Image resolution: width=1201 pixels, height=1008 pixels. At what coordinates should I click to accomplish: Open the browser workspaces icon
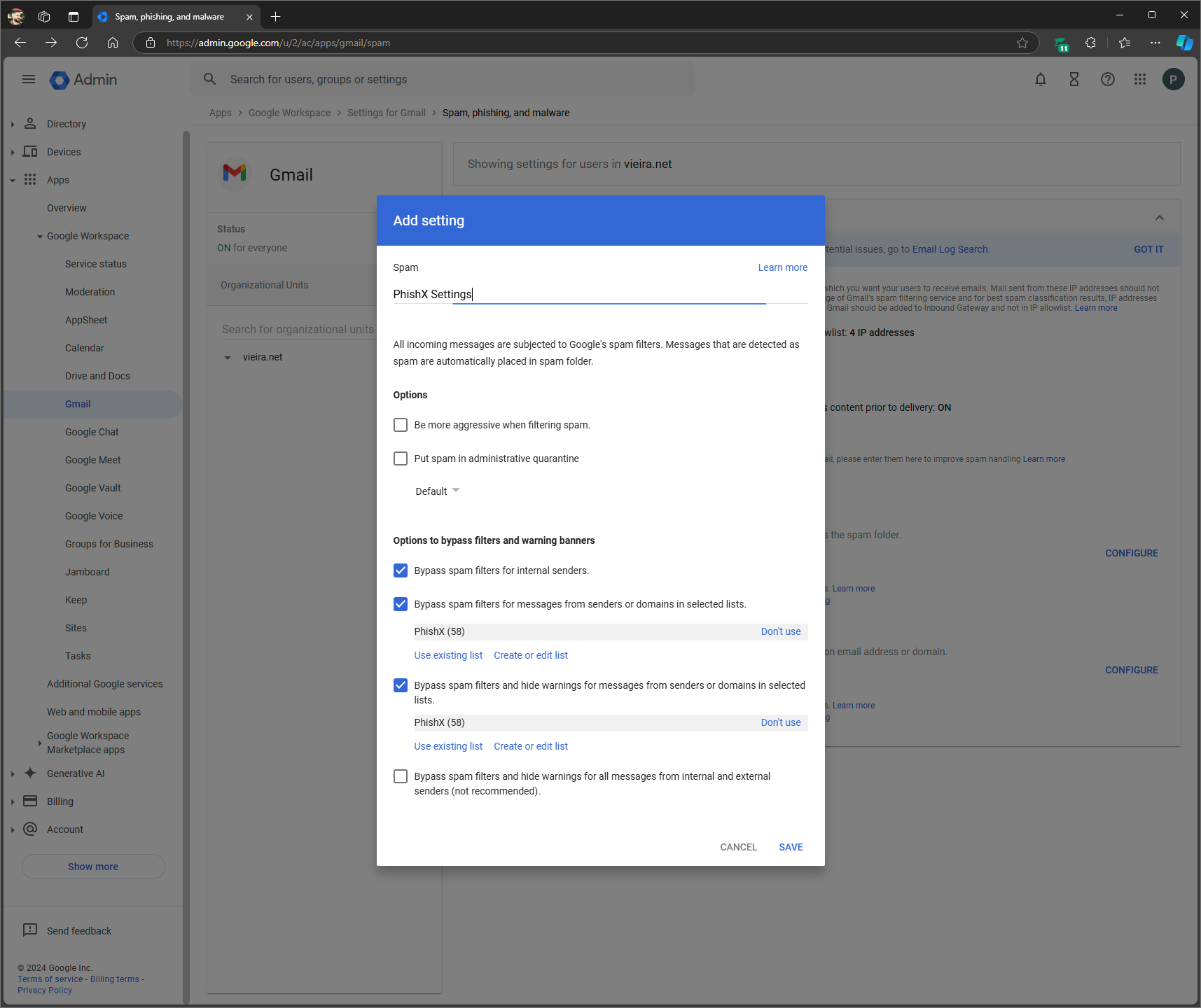[44, 16]
